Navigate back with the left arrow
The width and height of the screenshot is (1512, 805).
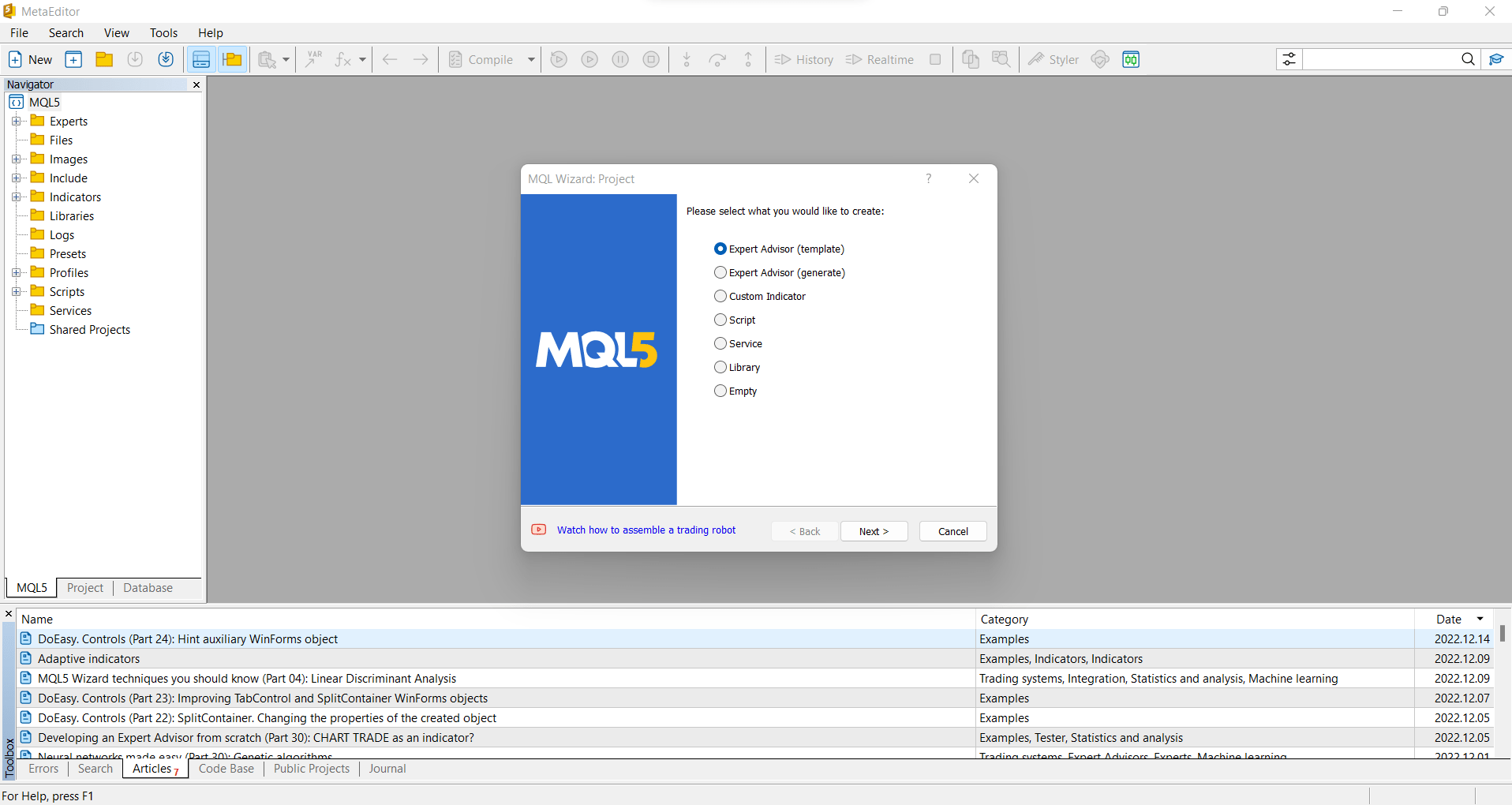pos(390,59)
